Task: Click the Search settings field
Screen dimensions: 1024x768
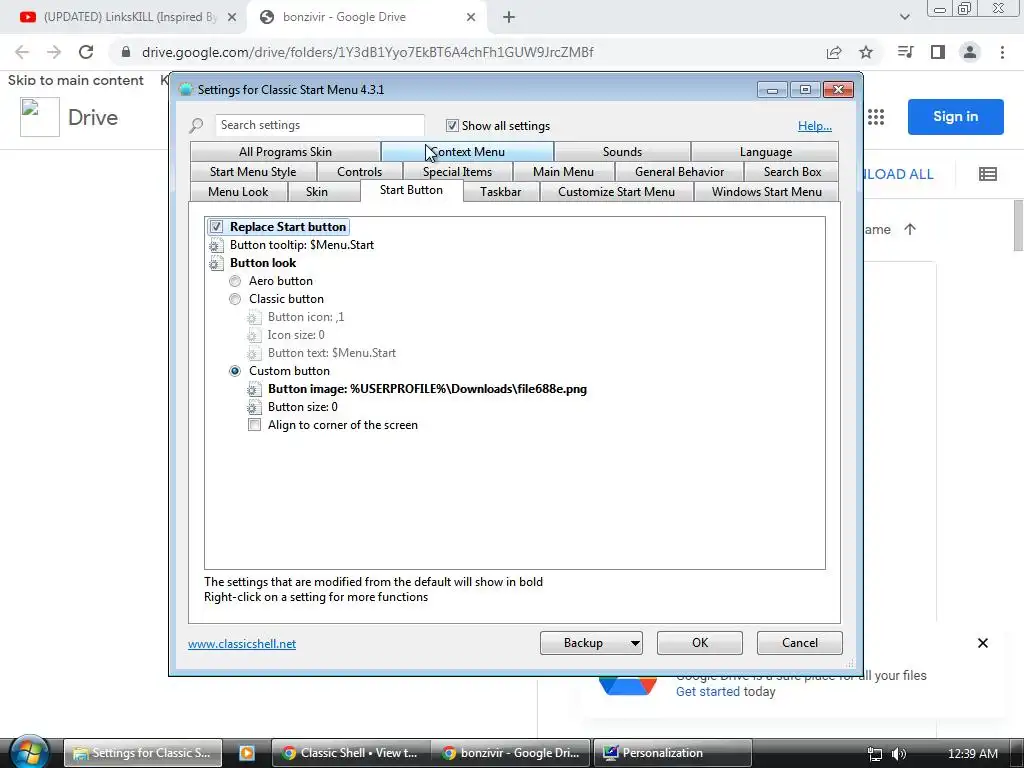Action: (x=319, y=125)
